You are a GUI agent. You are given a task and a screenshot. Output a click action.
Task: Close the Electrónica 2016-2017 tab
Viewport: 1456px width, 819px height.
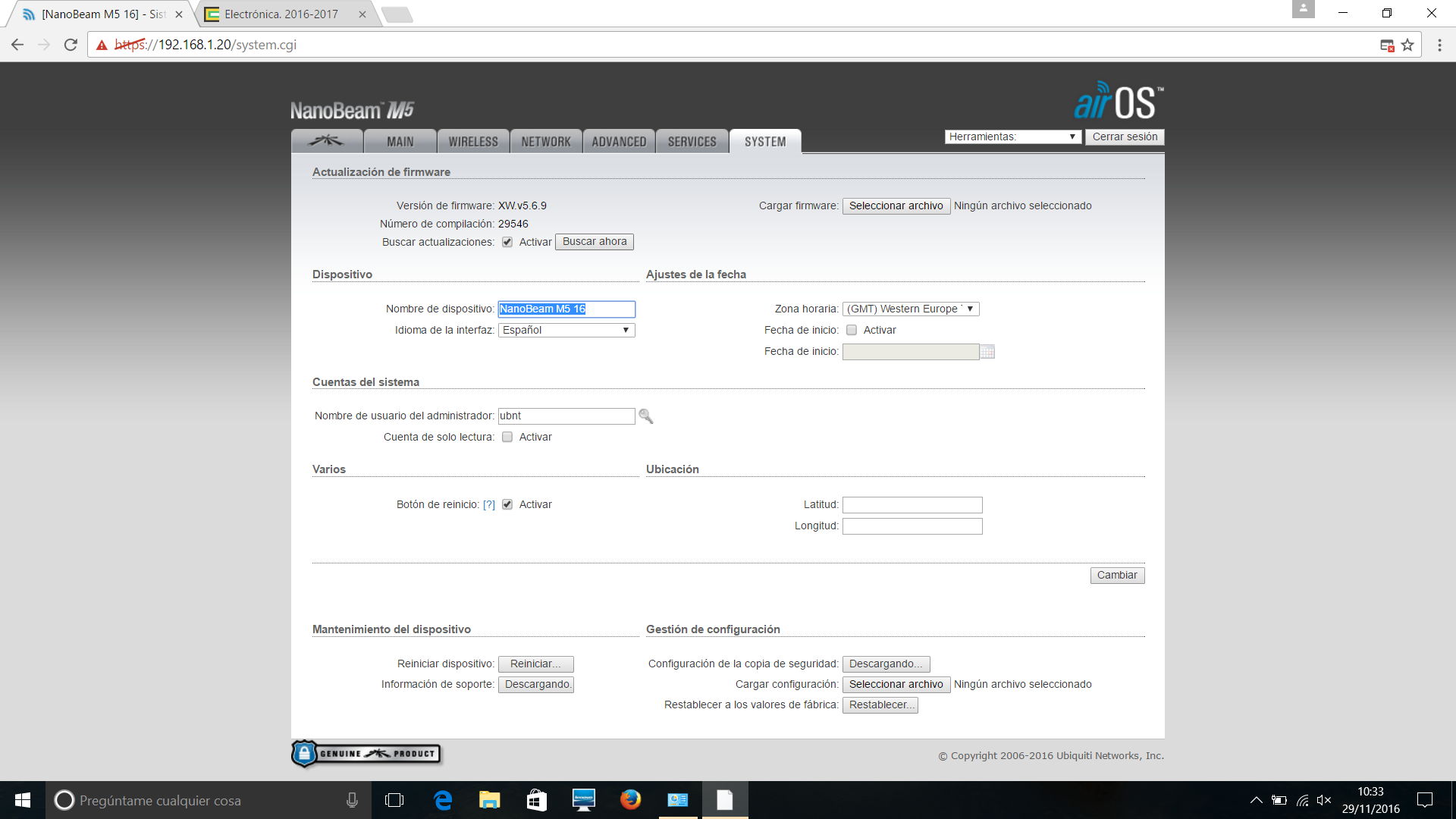(x=362, y=14)
